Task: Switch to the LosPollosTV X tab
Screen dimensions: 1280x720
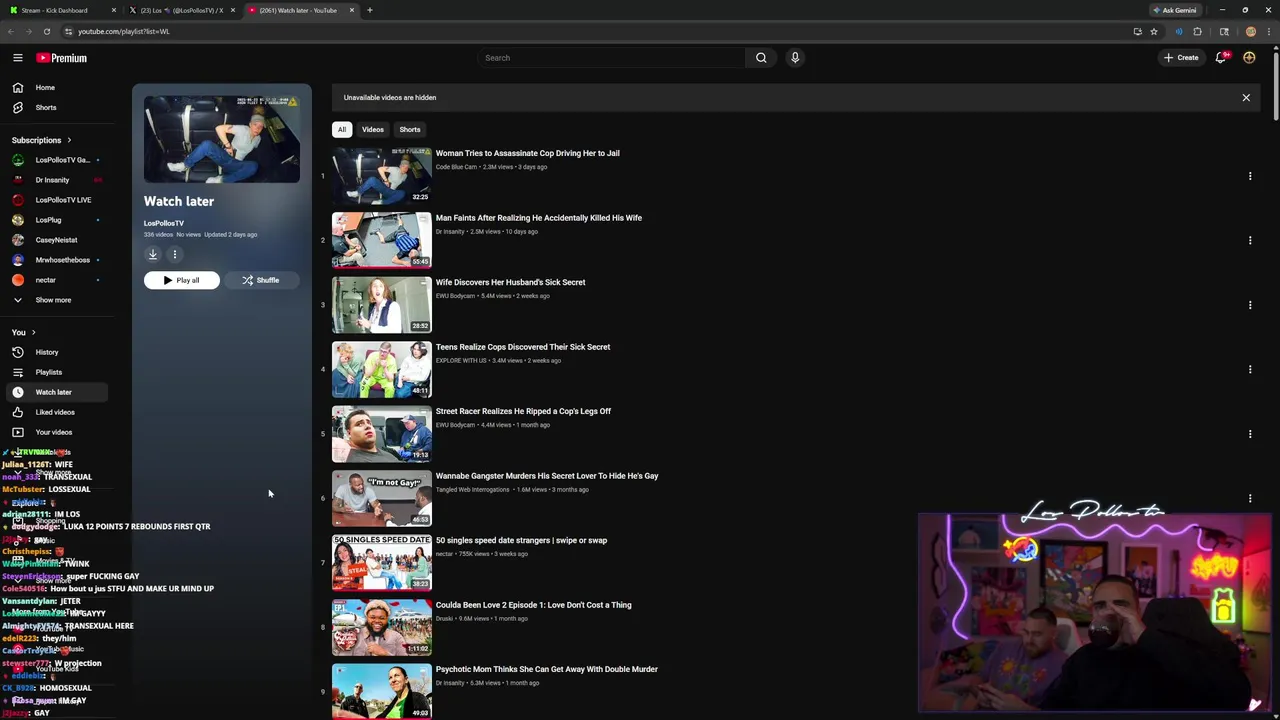Action: click(180, 10)
